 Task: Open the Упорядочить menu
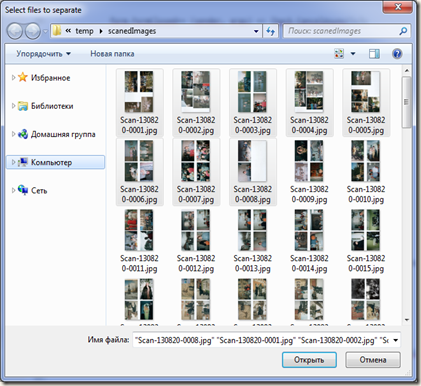[44, 54]
